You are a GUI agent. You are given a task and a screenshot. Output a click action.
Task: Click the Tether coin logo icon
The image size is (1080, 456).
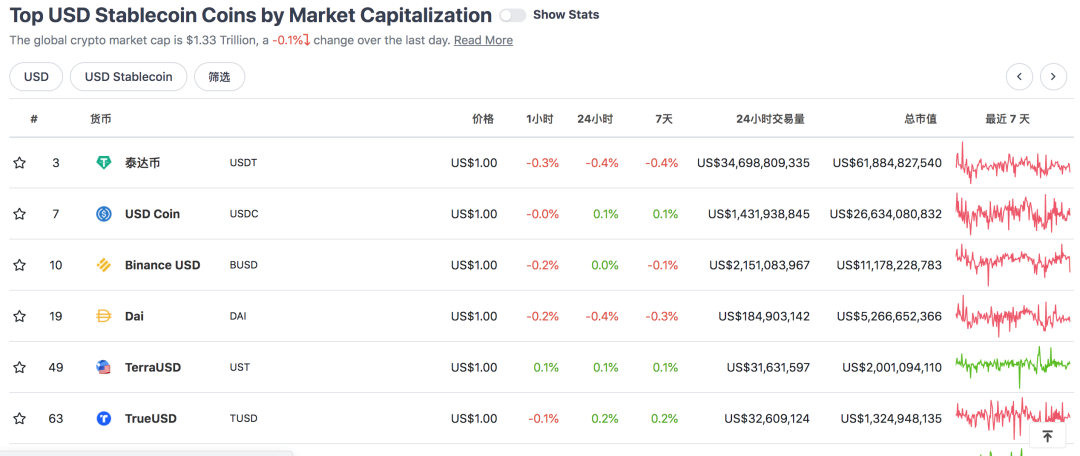click(x=104, y=163)
